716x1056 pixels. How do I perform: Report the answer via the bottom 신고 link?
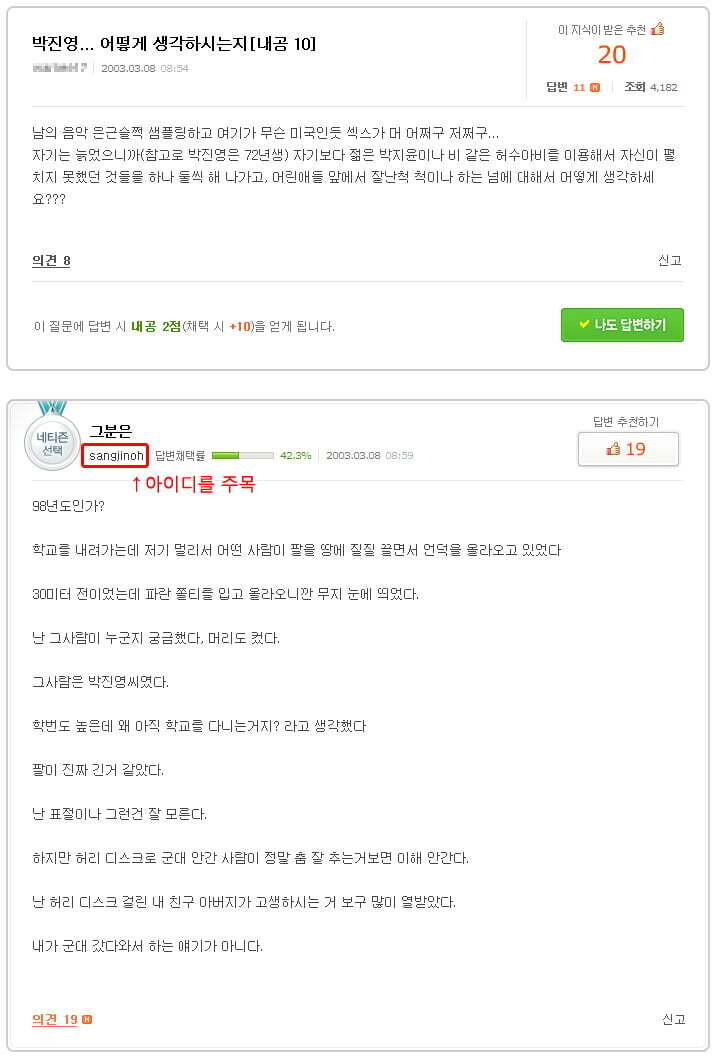click(673, 1019)
